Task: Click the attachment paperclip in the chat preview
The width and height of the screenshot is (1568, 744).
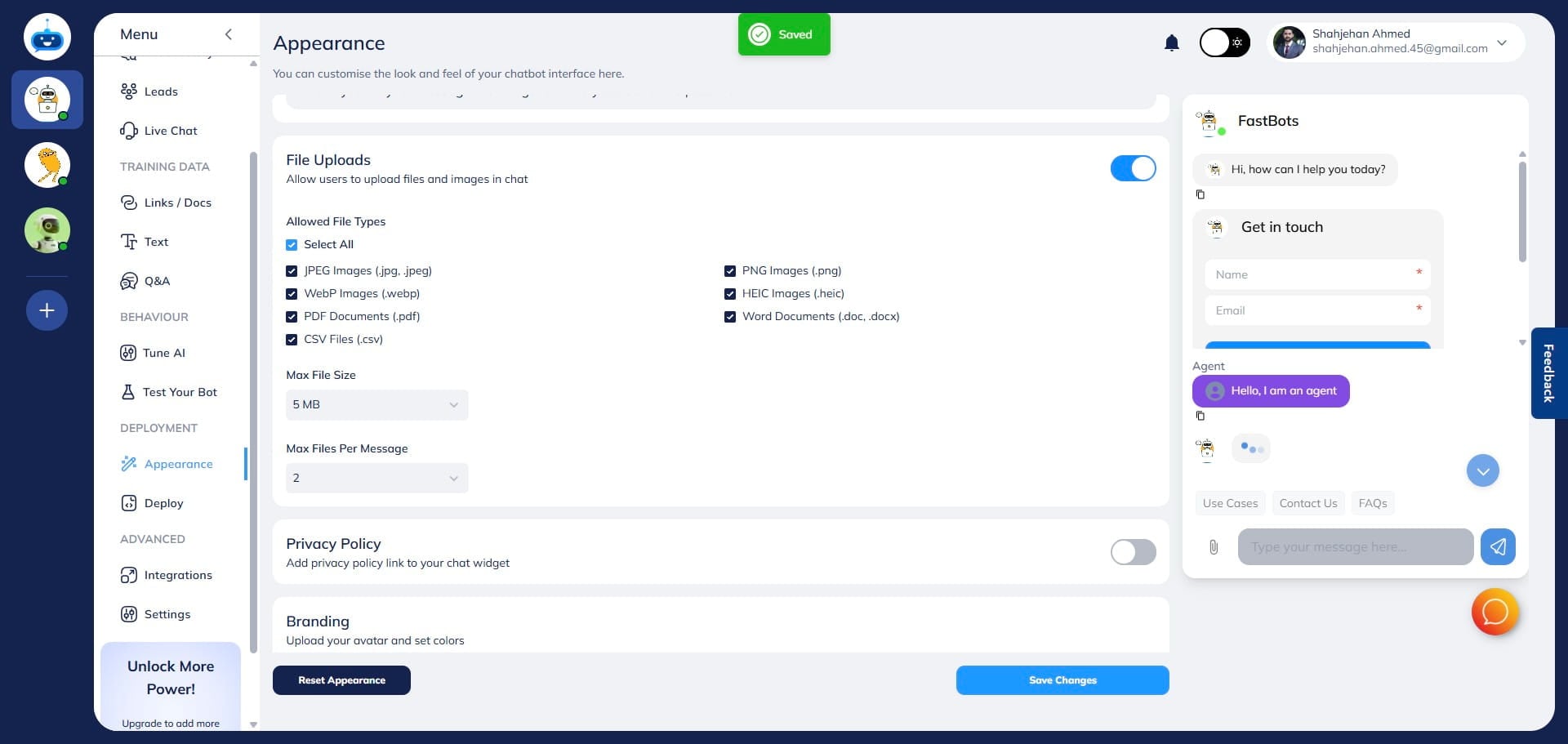Action: tap(1214, 547)
